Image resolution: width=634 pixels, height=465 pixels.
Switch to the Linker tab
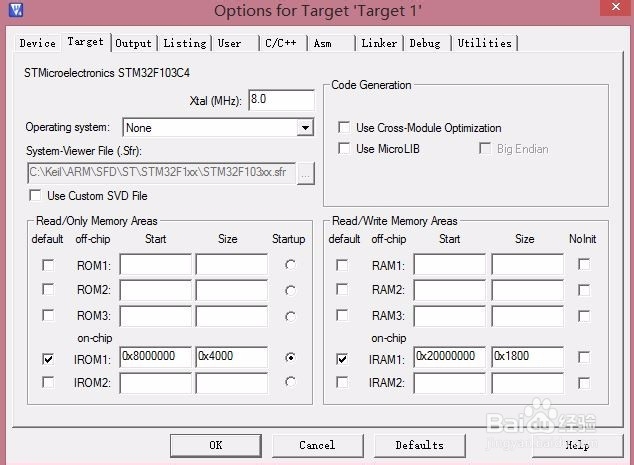[379, 43]
